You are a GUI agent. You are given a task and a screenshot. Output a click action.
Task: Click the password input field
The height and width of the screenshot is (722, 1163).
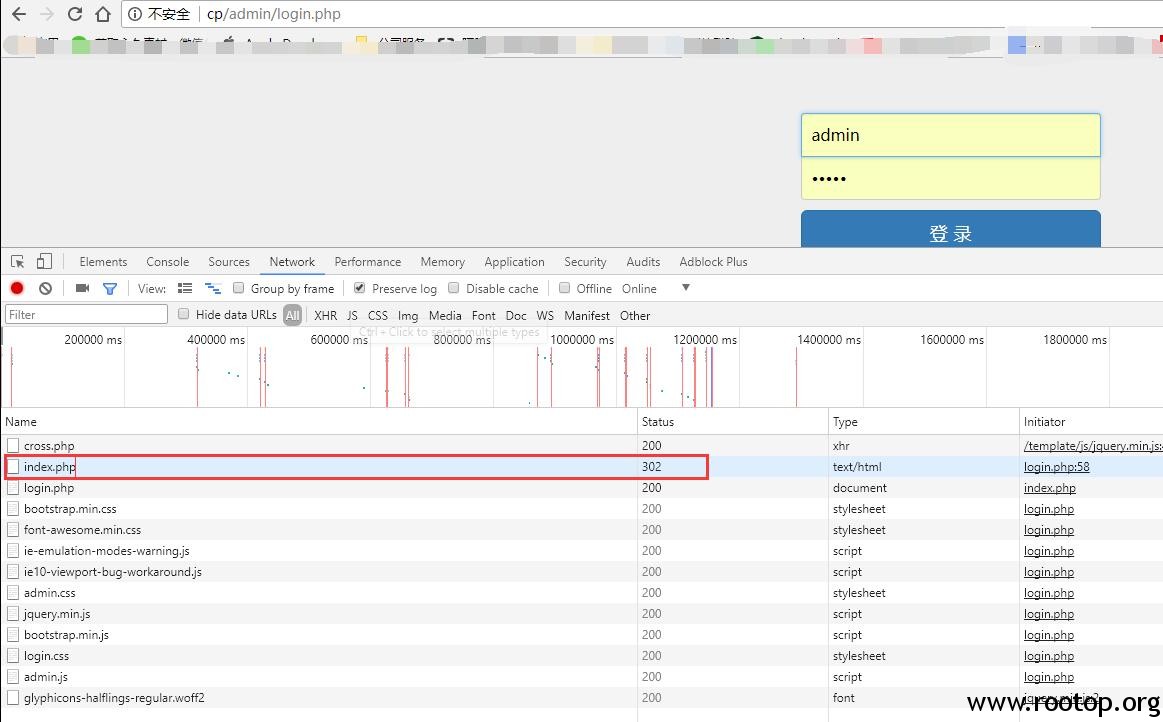(x=950, y=178)
